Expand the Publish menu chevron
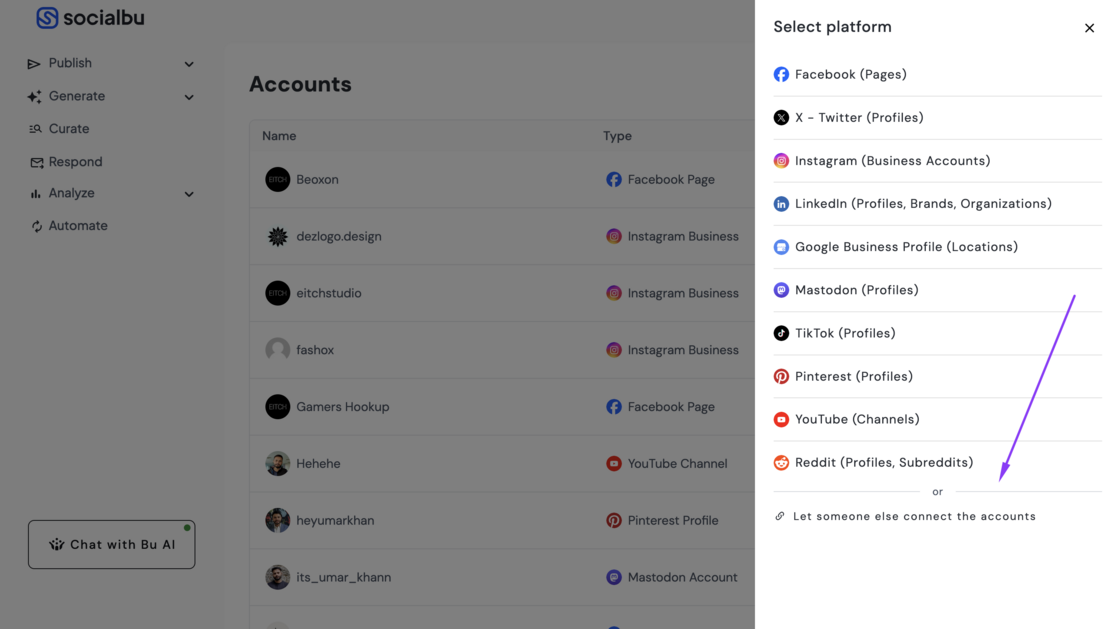The width and height of the screenshot is (1120, 629). pyautogui.click(x=189, y=64)
